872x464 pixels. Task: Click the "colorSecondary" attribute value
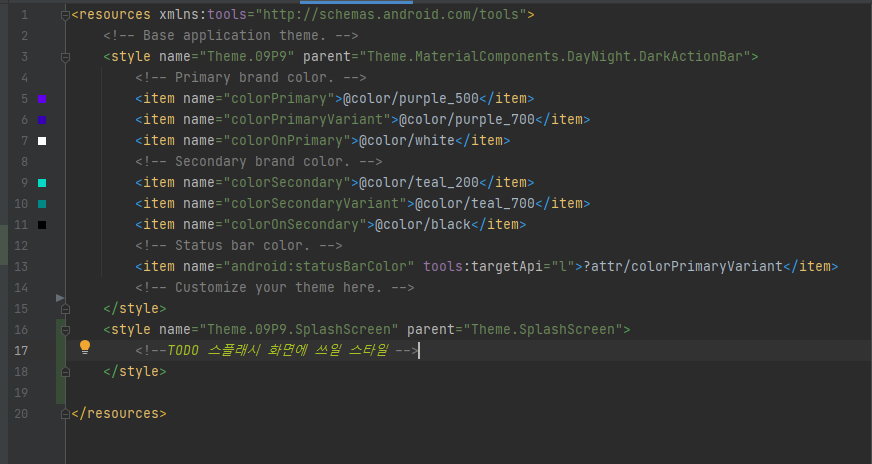point(287,182)
